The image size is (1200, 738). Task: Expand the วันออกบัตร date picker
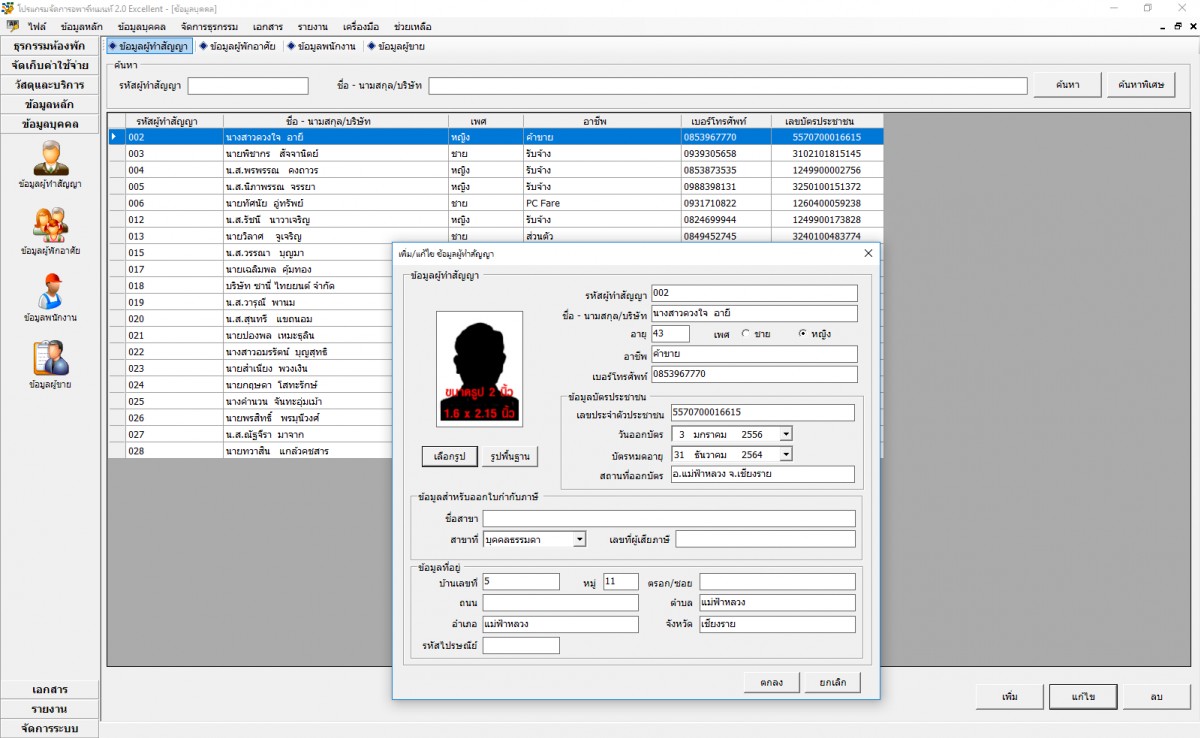(x=785, y=434)
